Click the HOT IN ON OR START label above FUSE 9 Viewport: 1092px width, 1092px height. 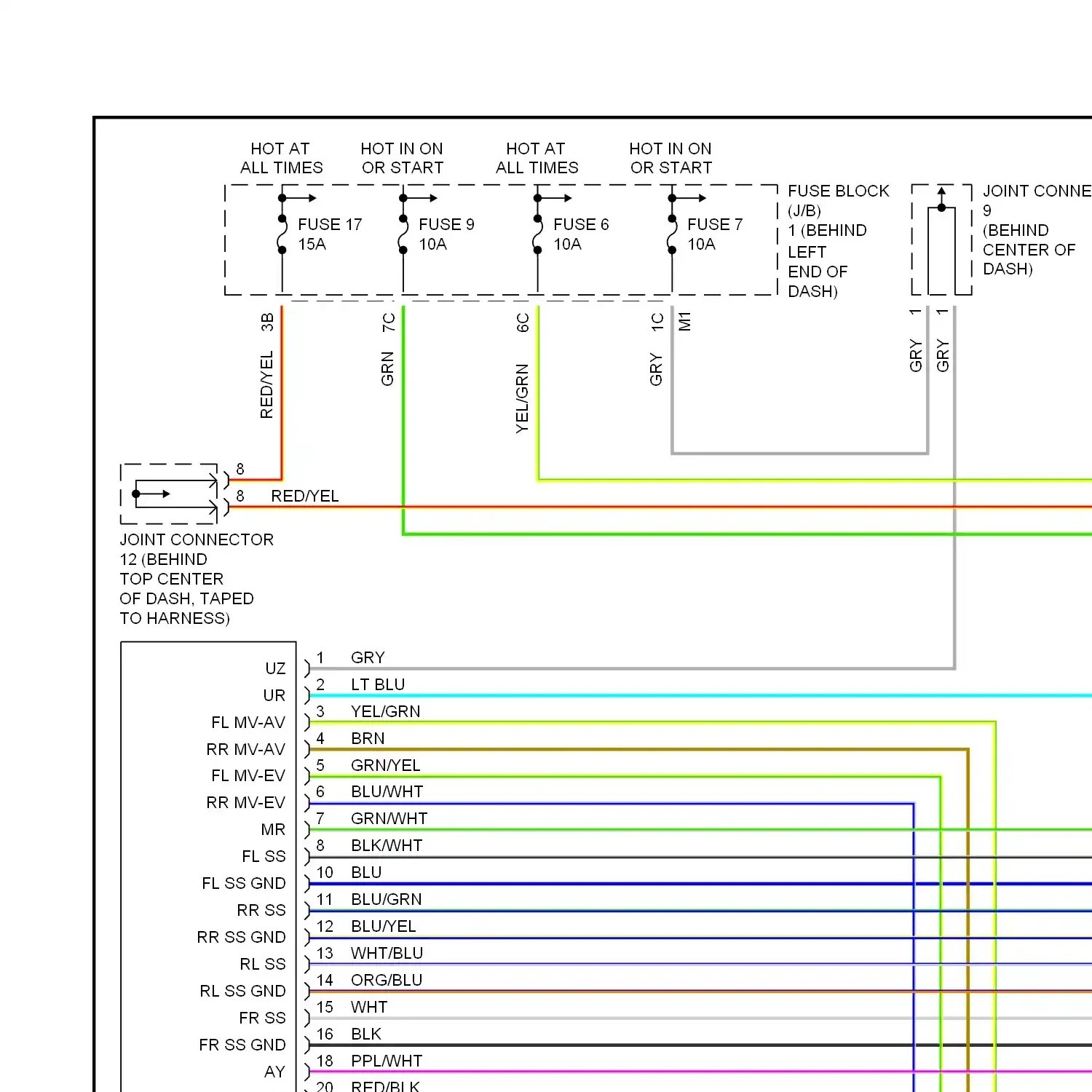(402, 158)
